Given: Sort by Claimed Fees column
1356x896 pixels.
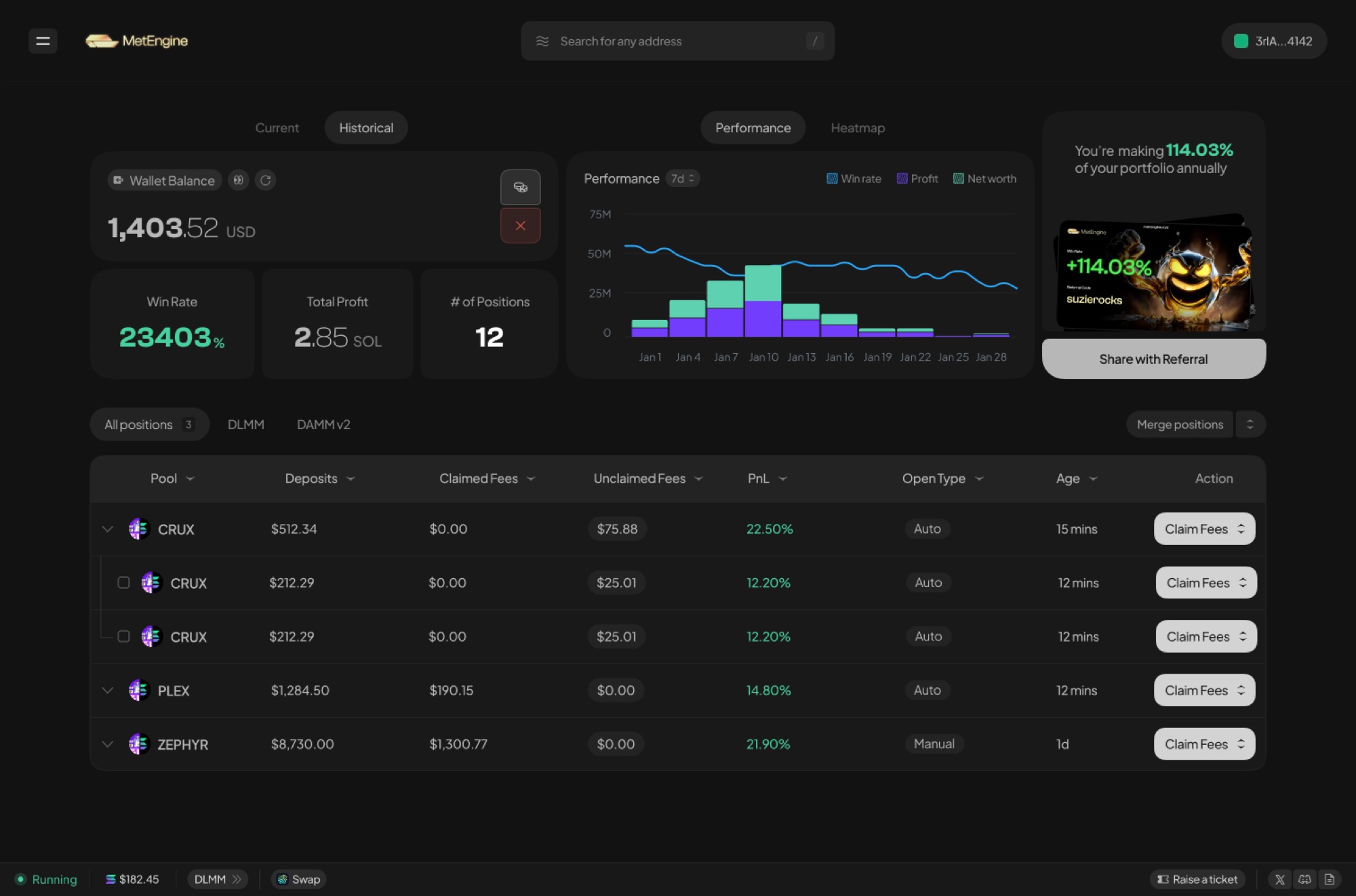Looking at the screenshot, I should coord(487,478).
